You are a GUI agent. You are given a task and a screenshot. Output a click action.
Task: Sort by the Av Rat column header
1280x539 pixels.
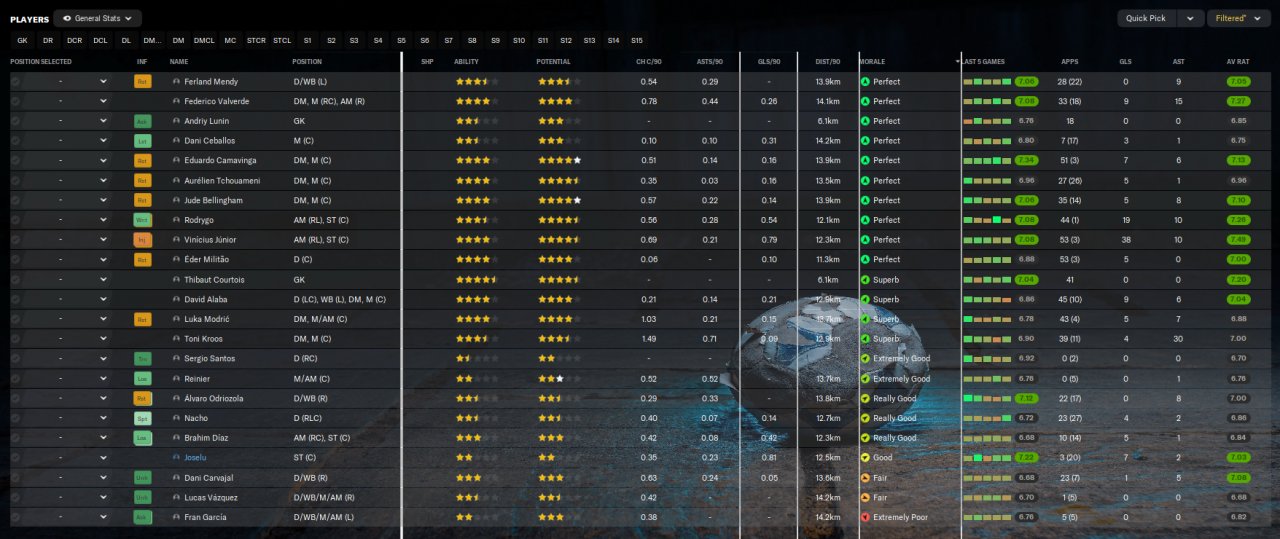(1238, 62)
